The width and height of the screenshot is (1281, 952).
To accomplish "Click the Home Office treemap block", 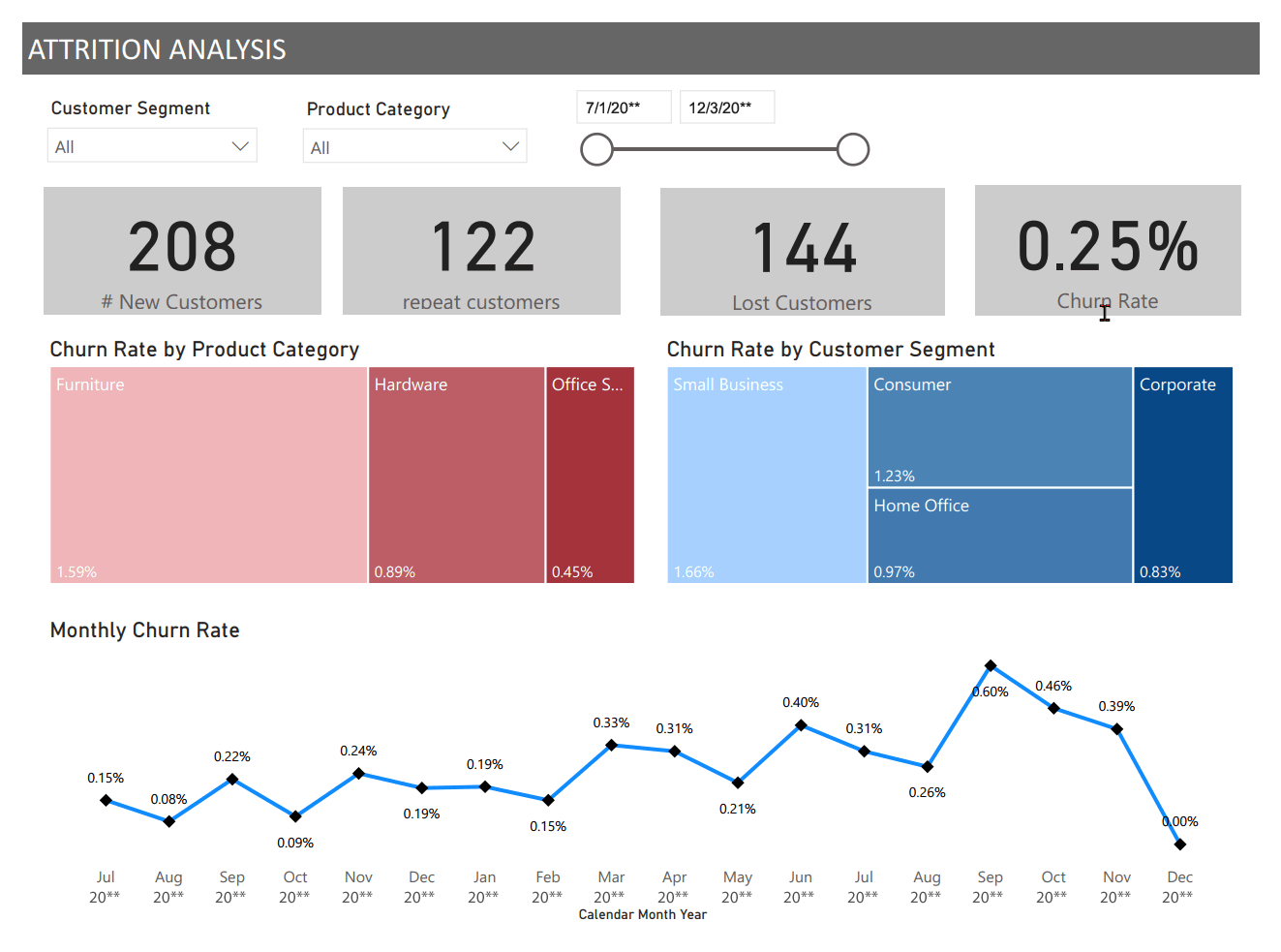I will point(999,536).
